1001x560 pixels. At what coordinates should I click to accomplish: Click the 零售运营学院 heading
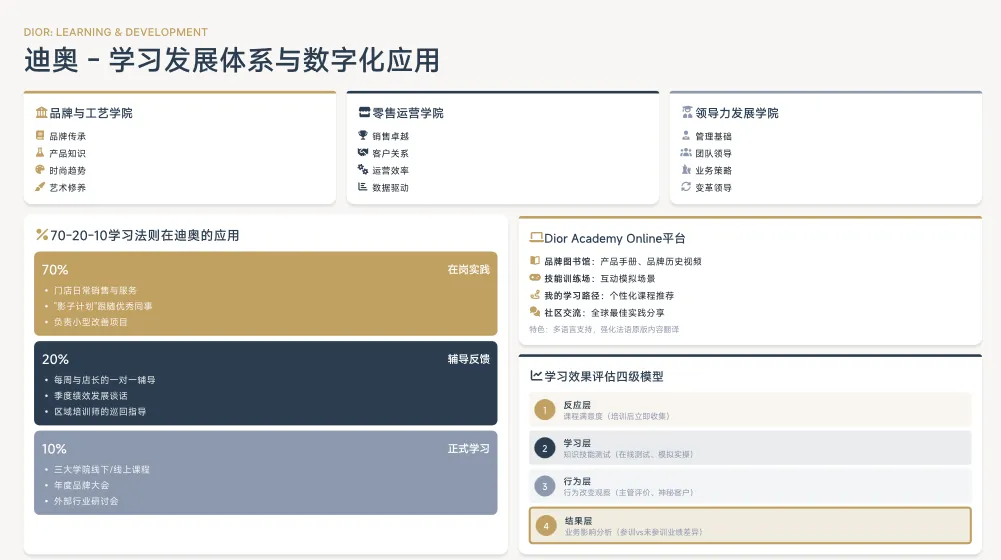pyautogui.click(x=408, y=113)
